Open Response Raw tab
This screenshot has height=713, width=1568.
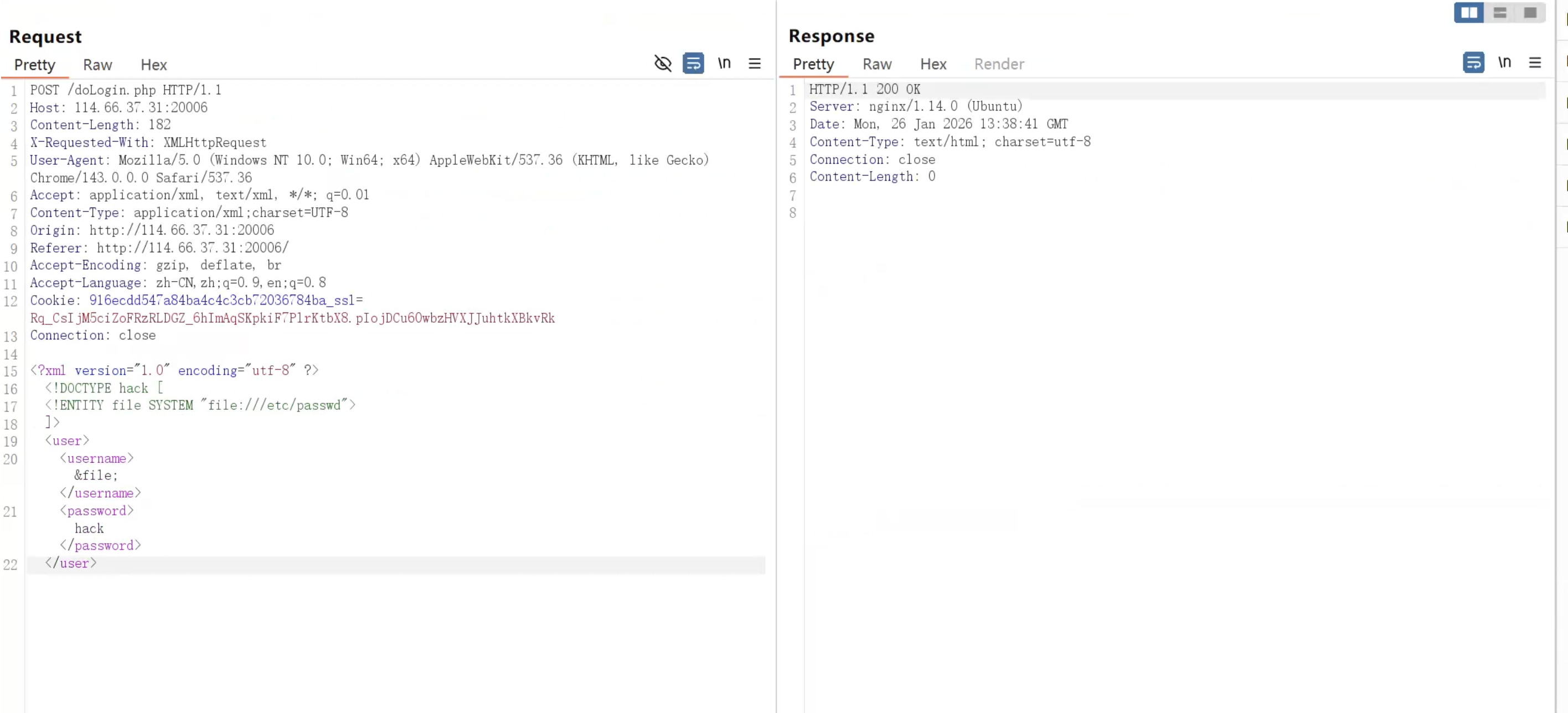point(876,64)
